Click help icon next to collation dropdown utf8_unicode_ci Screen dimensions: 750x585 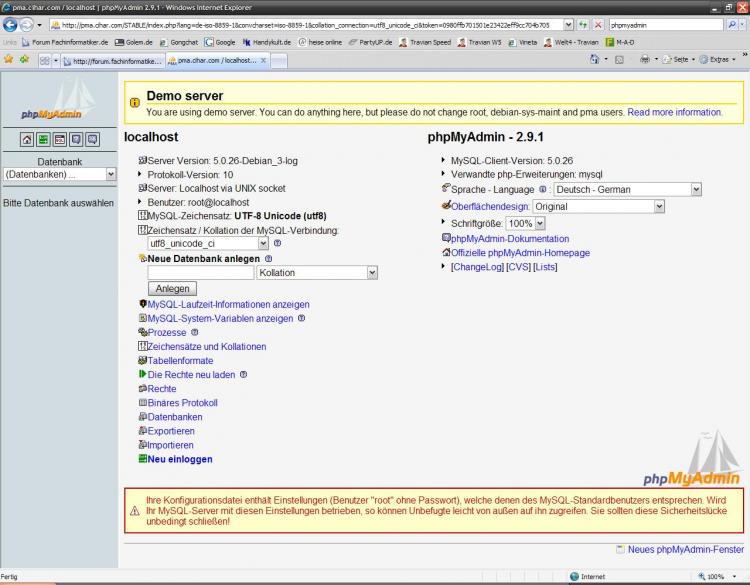tap(277, 243)
